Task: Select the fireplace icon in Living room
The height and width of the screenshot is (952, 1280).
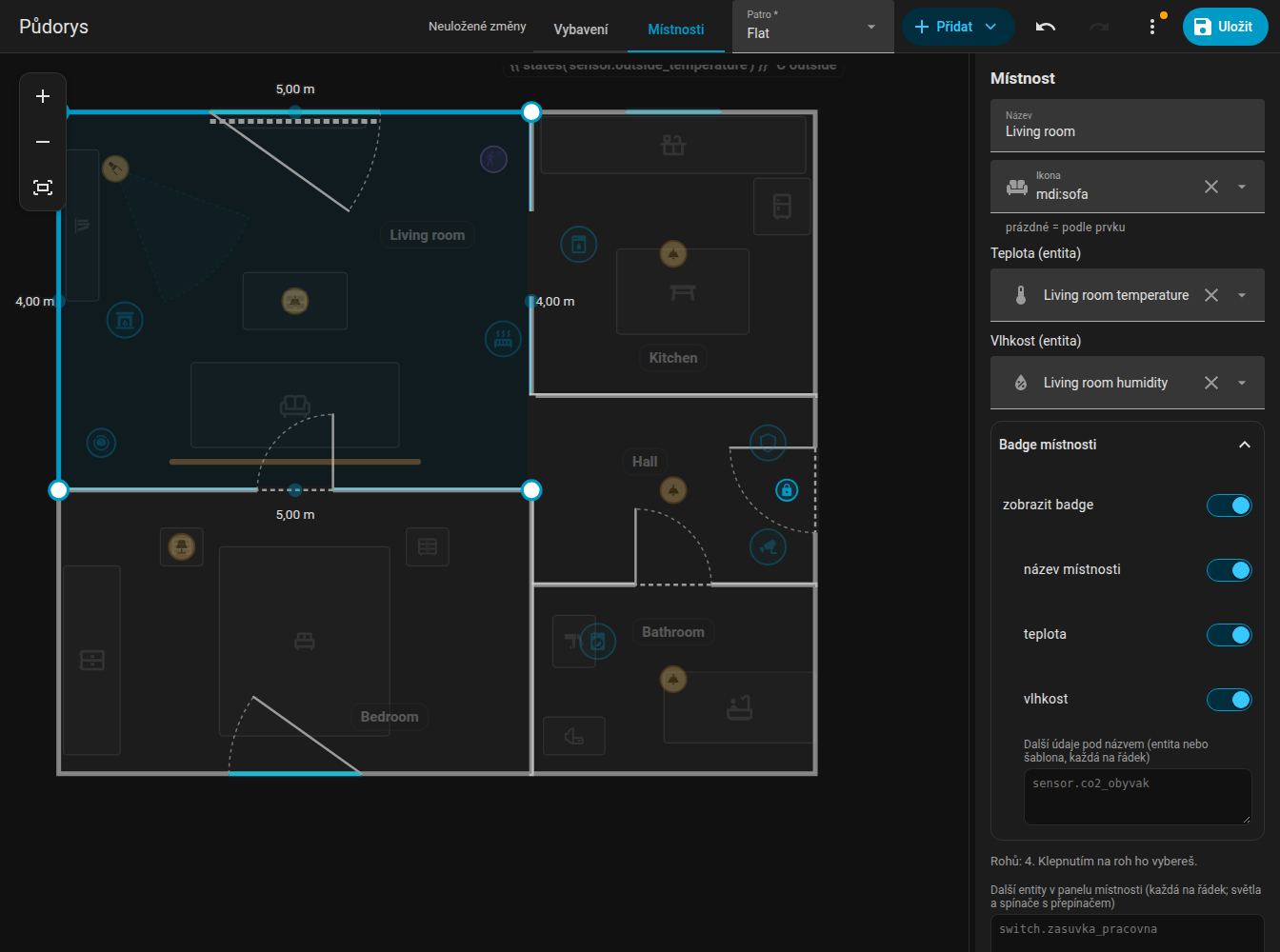Action: (125, 320)
